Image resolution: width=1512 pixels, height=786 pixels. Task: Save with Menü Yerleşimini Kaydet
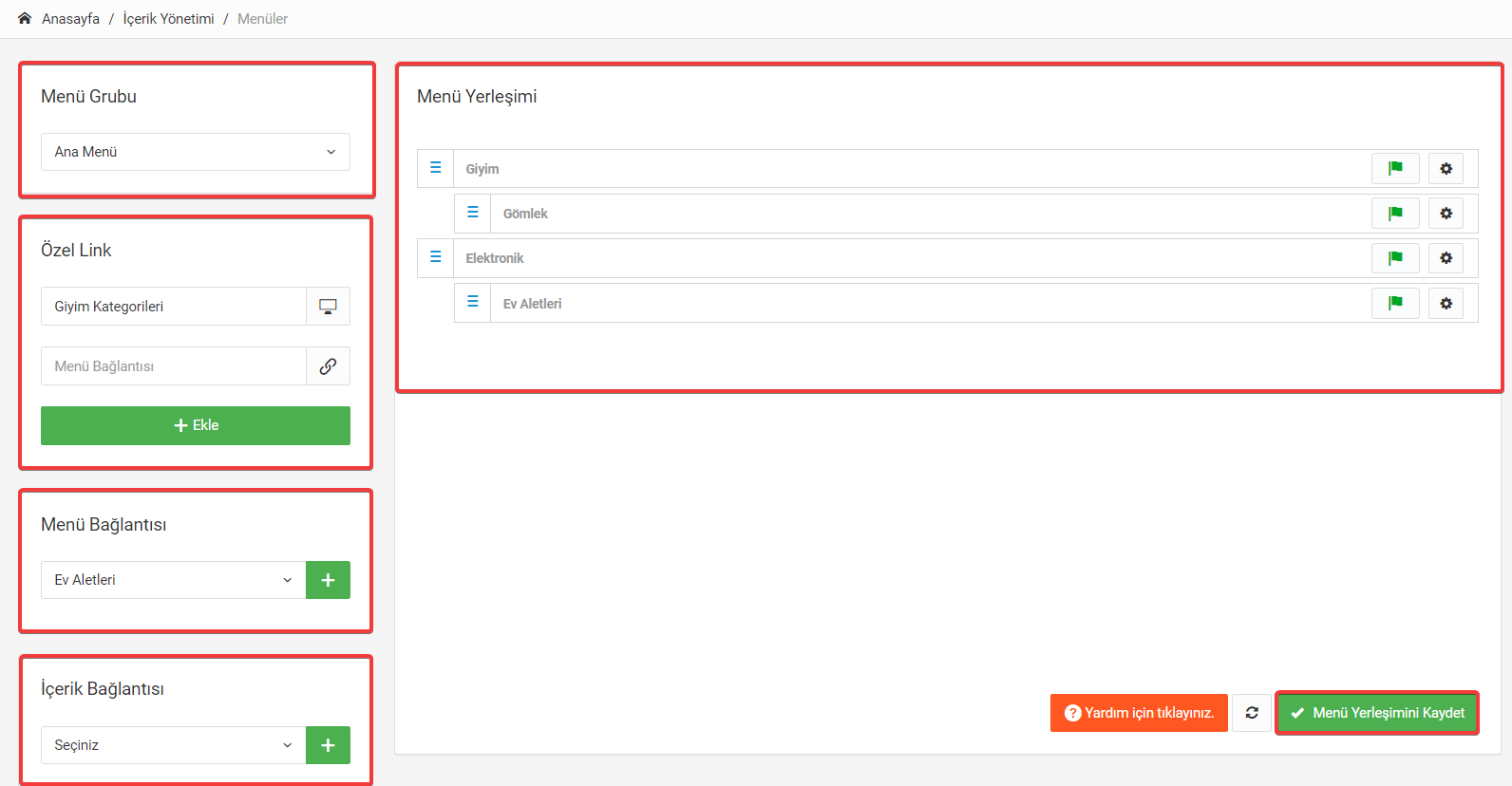(1377, 713)
